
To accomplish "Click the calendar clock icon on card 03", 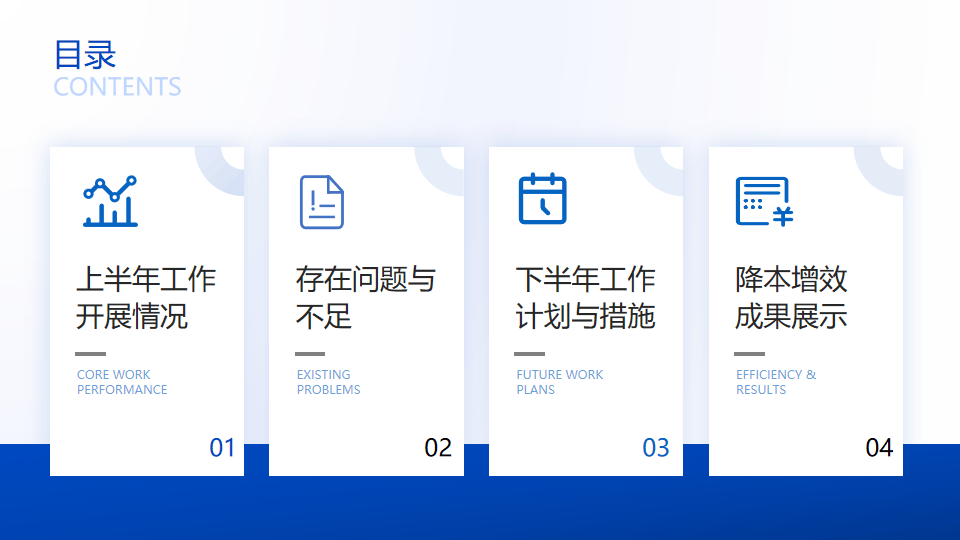I will [542, 199].
